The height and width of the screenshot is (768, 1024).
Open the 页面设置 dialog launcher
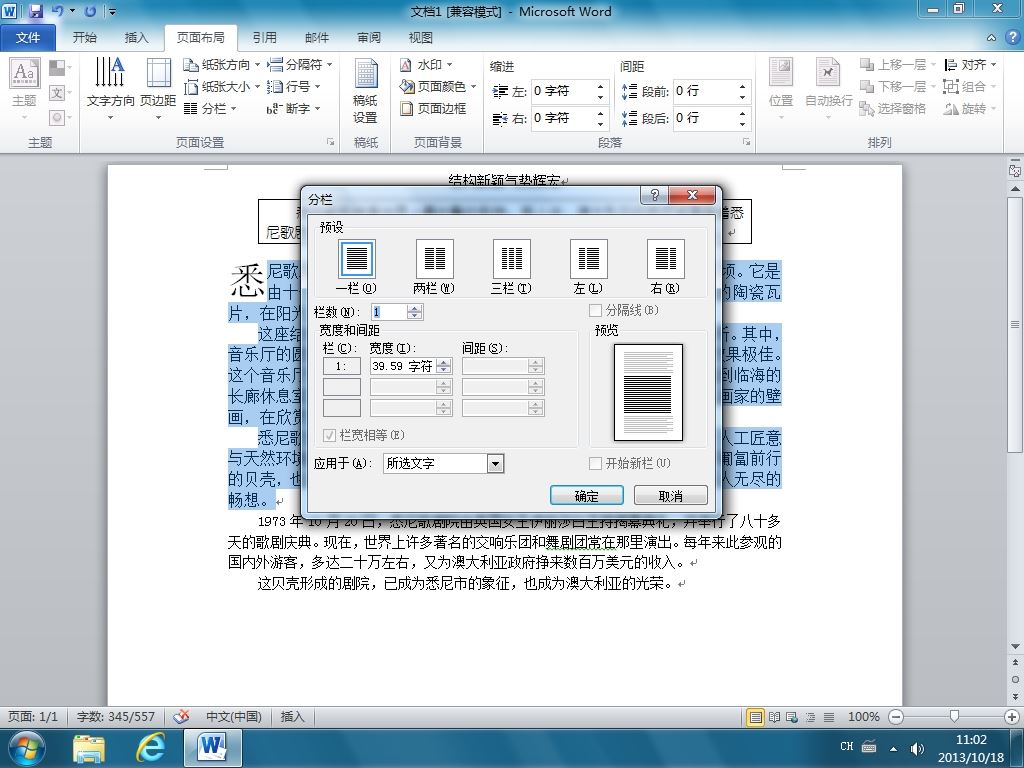click(330, 142)
